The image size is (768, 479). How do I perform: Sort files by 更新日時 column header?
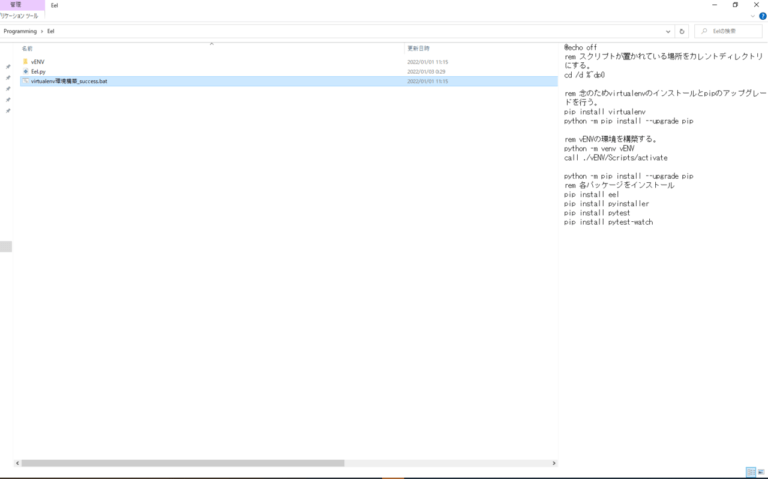[418, 48]
